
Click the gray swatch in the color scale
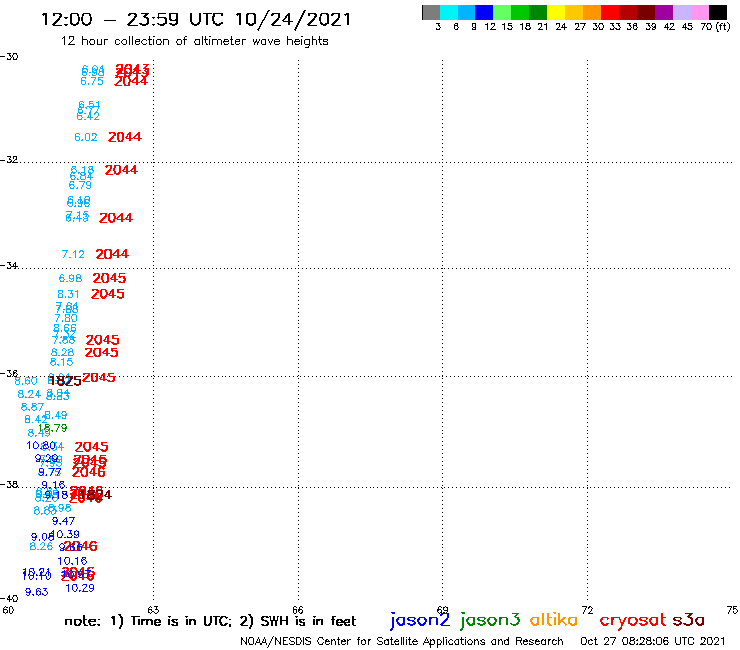(431, 12)
